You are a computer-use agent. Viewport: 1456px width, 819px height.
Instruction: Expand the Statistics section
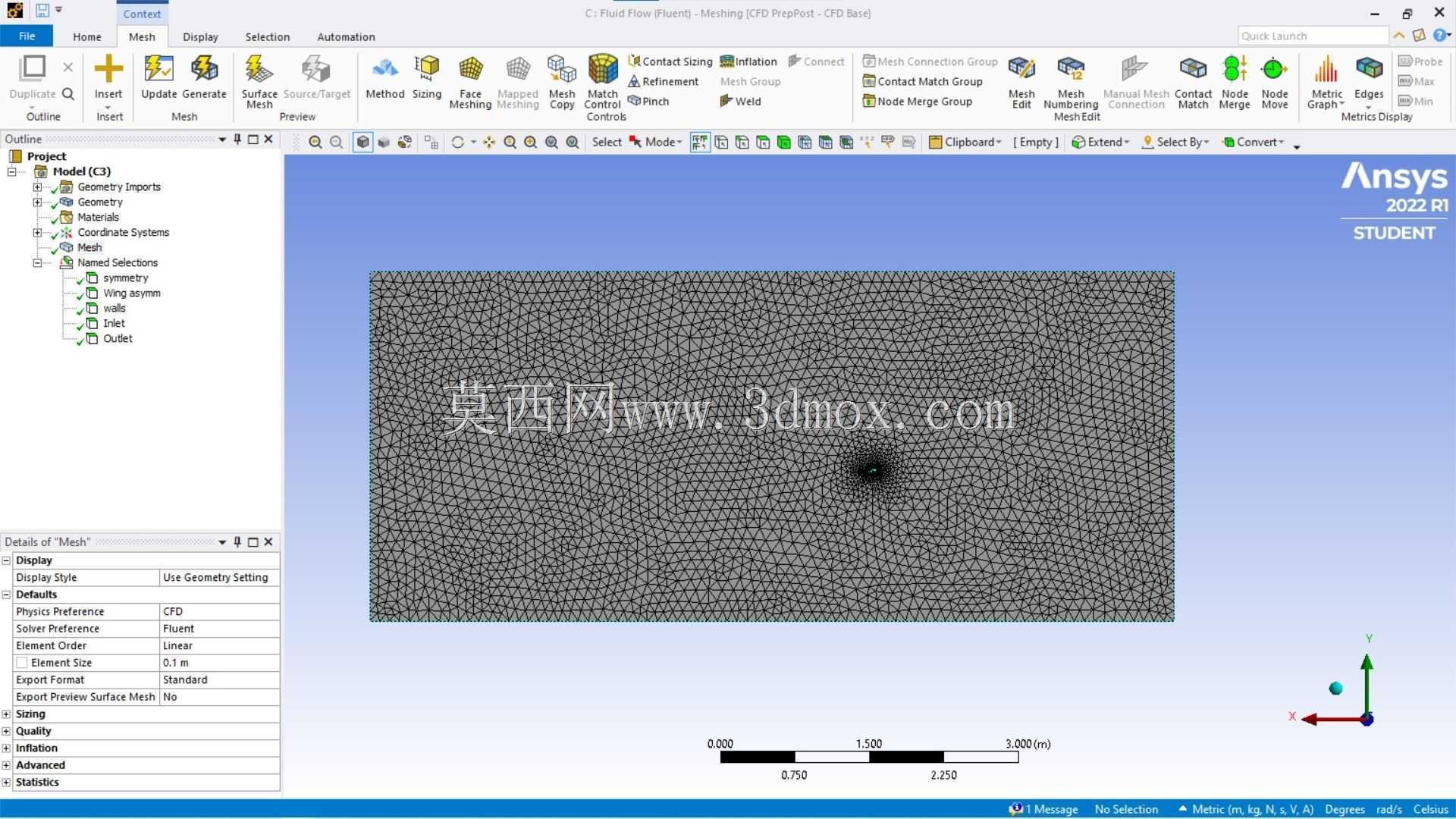(7, 783)
